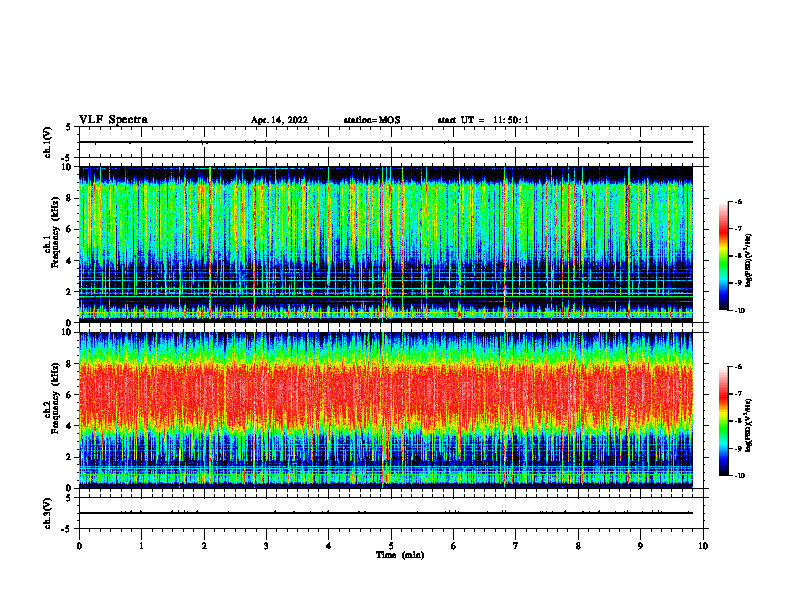Click time axis tick label "10"
The width and height of the screenshot is (792, 612).
tap(703, 546)
